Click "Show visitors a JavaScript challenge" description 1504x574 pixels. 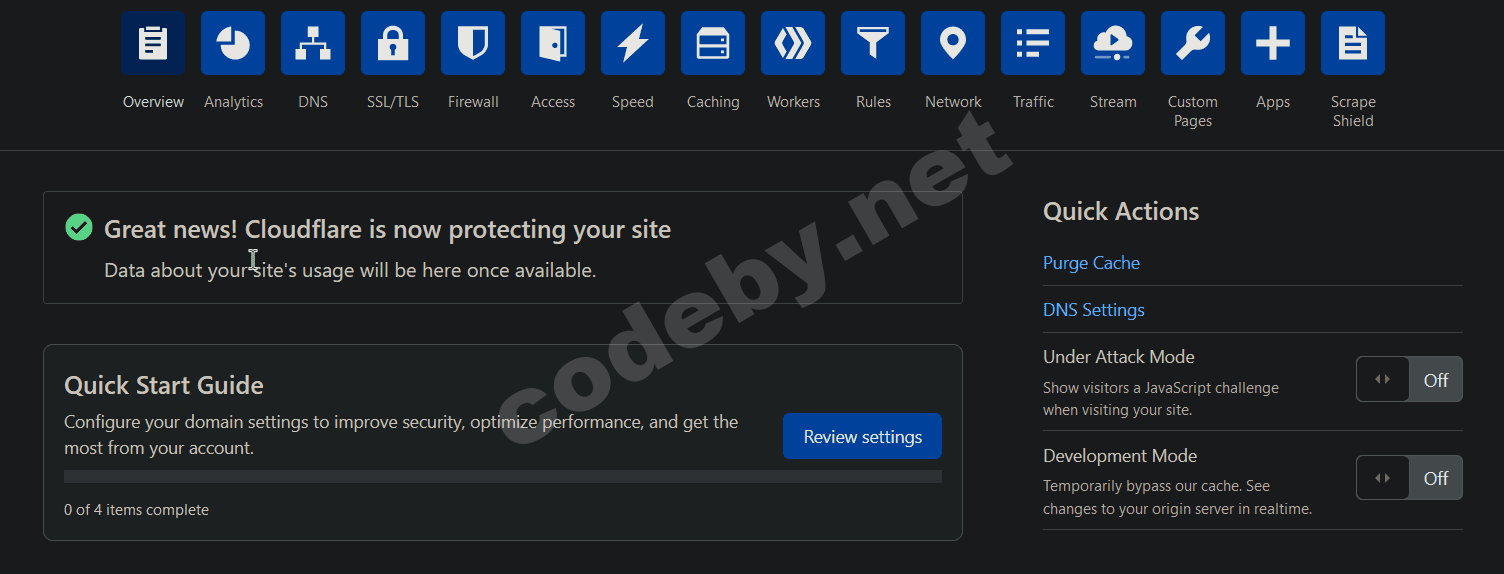(x=1161, y=398)
